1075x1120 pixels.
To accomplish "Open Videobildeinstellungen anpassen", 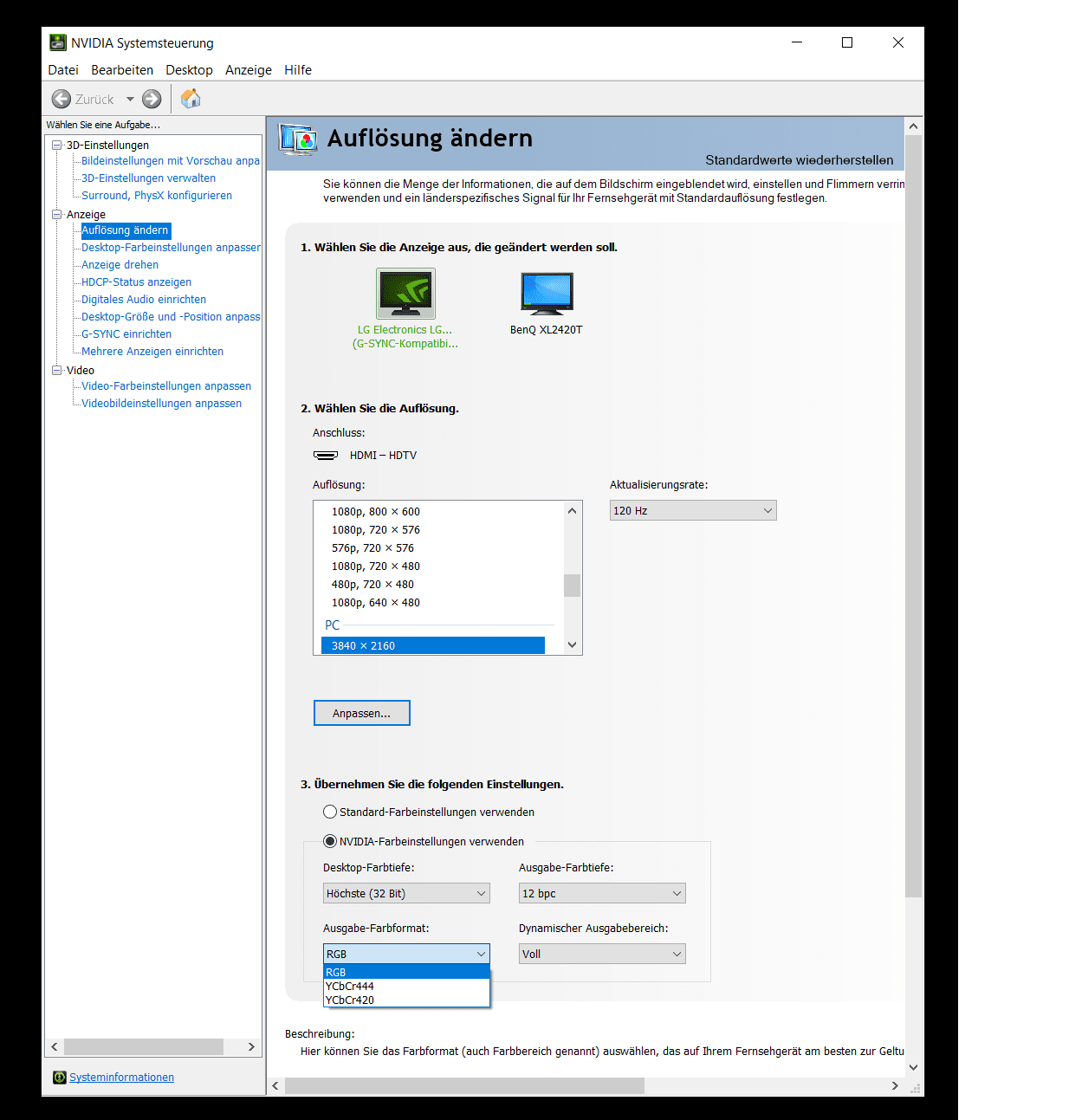I will coord(161,404).
